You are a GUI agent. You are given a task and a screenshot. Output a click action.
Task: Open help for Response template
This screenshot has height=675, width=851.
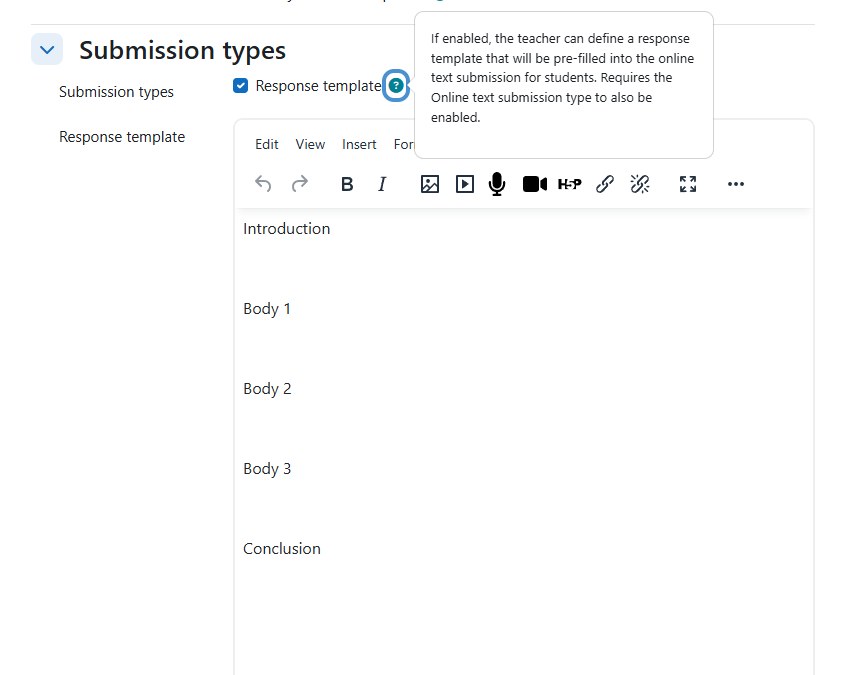[396, 85]
